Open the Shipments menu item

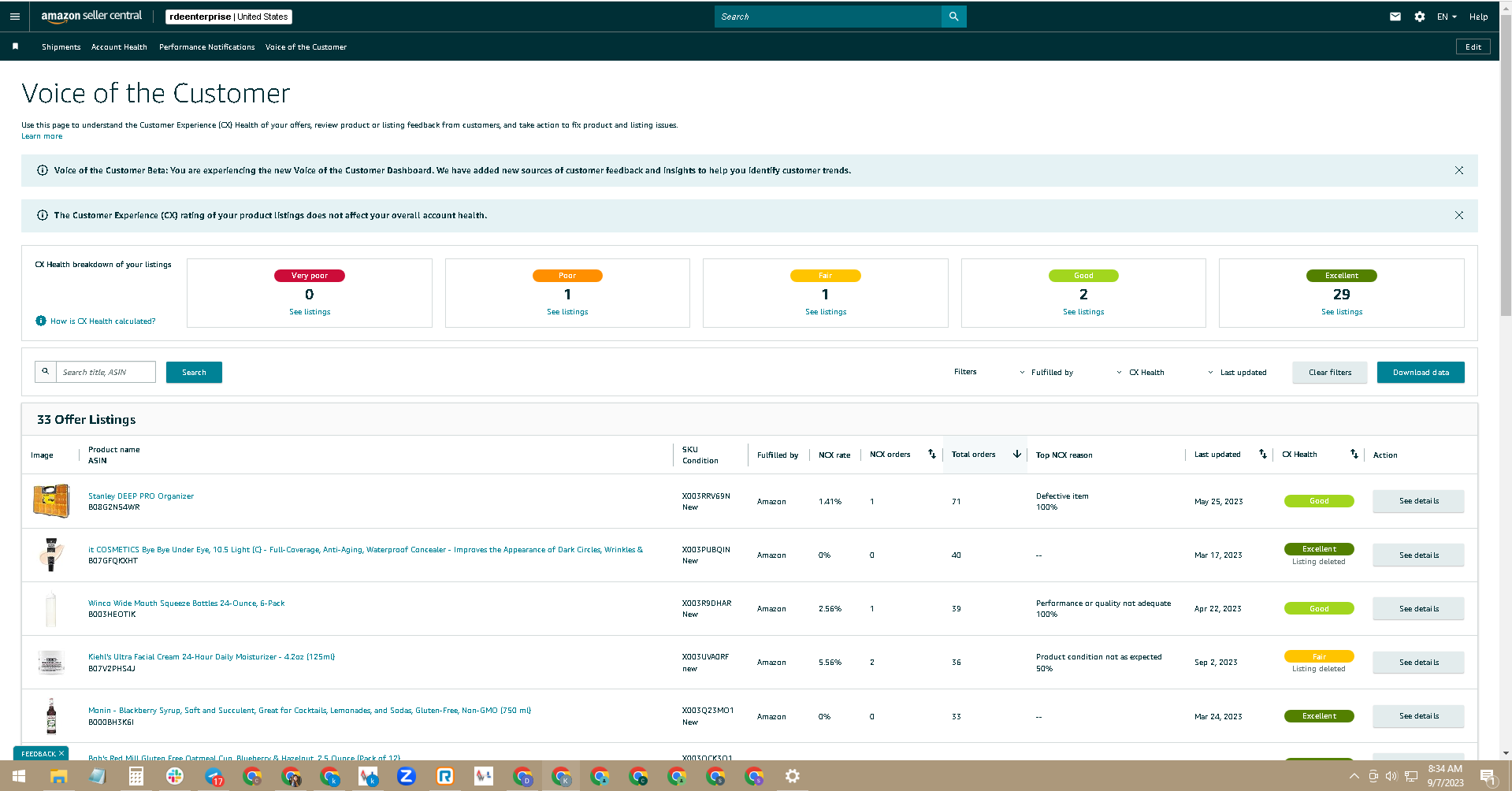tap(61, 47)
